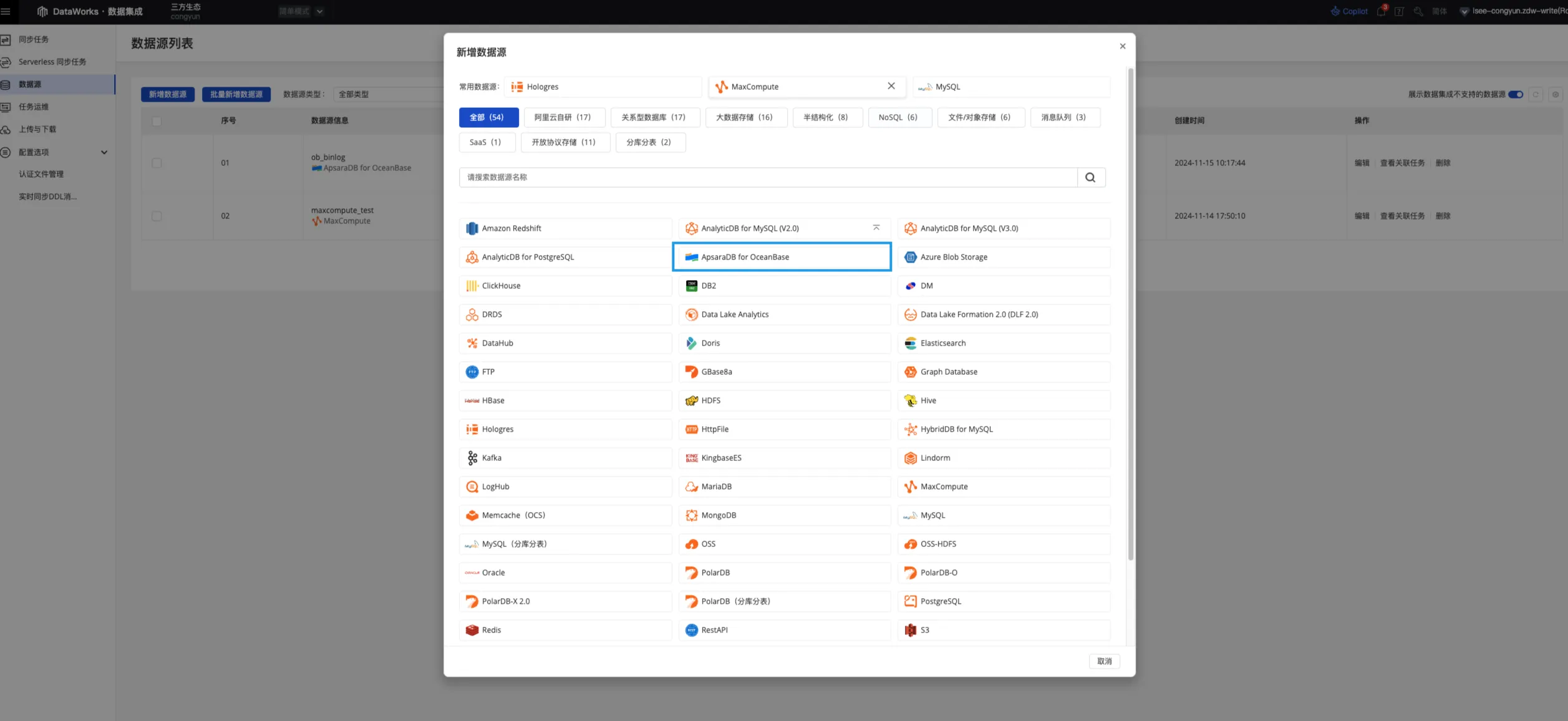Image resolution: width=1568 pixels, height=721 pixels.
Task: Click 编辑 for the ob_binlog row
Action: (1362, 163)
